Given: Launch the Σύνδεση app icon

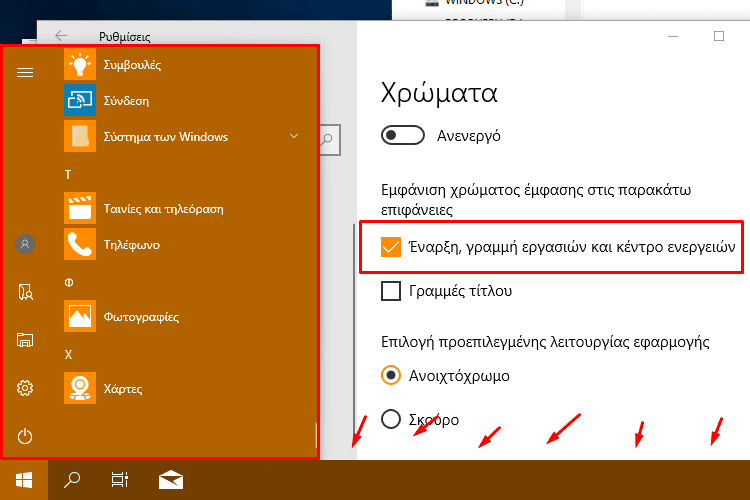Looking at the screenshot, I should click(x=80, y=100).
